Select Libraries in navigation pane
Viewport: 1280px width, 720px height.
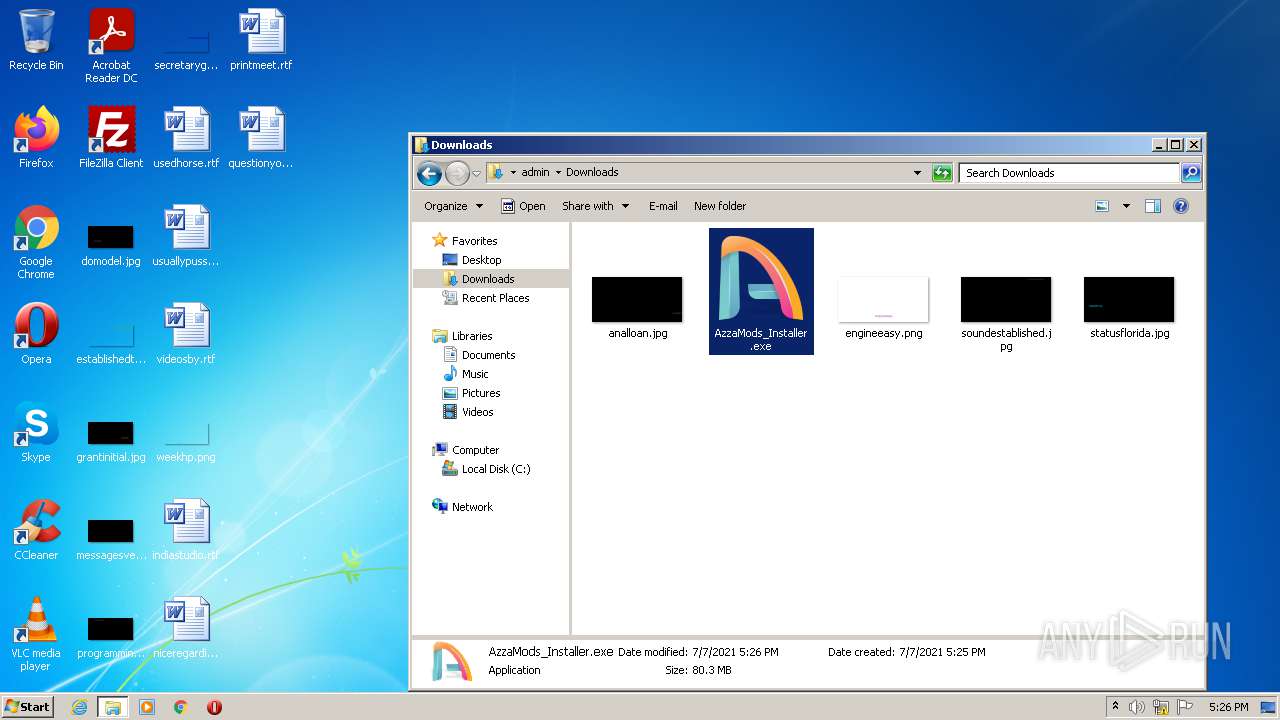pyautogui.click(x=462, y=336)
